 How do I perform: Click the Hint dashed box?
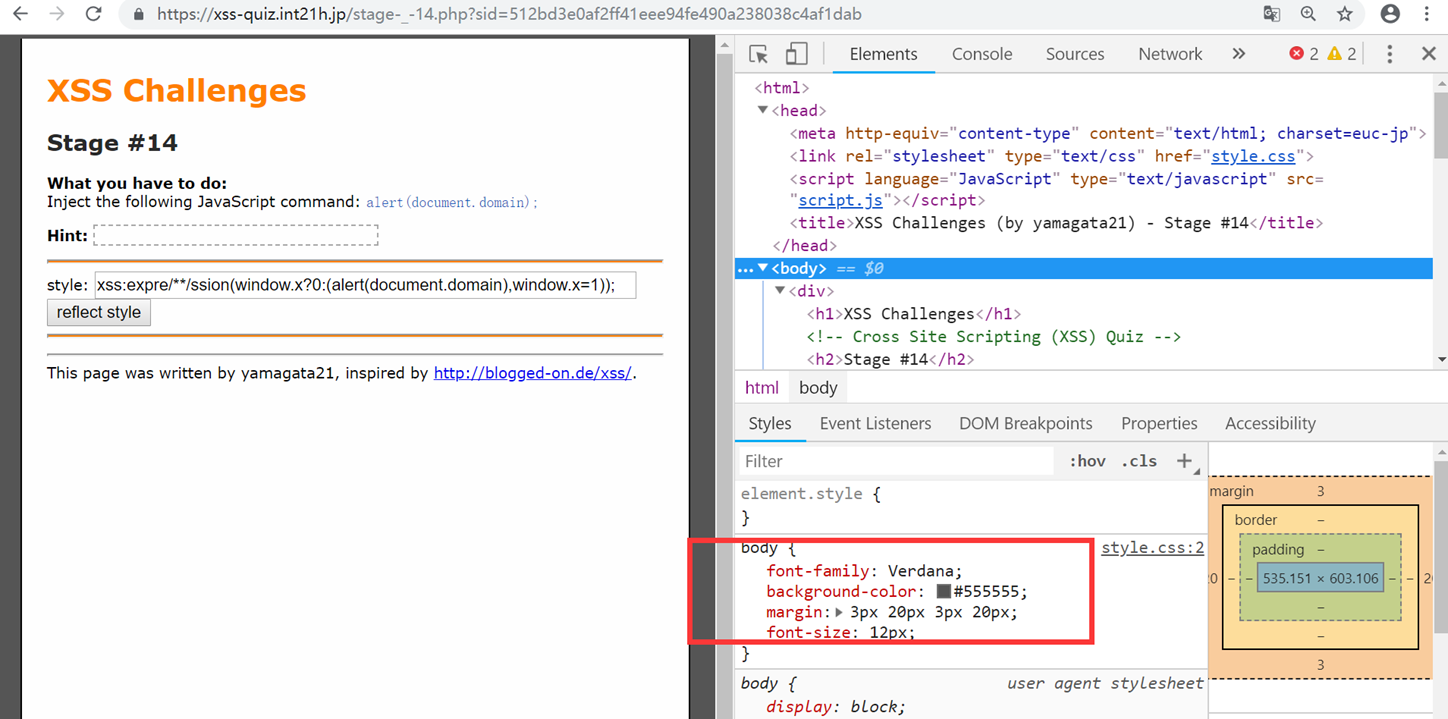pyautogui.click(x=236, y=235)
